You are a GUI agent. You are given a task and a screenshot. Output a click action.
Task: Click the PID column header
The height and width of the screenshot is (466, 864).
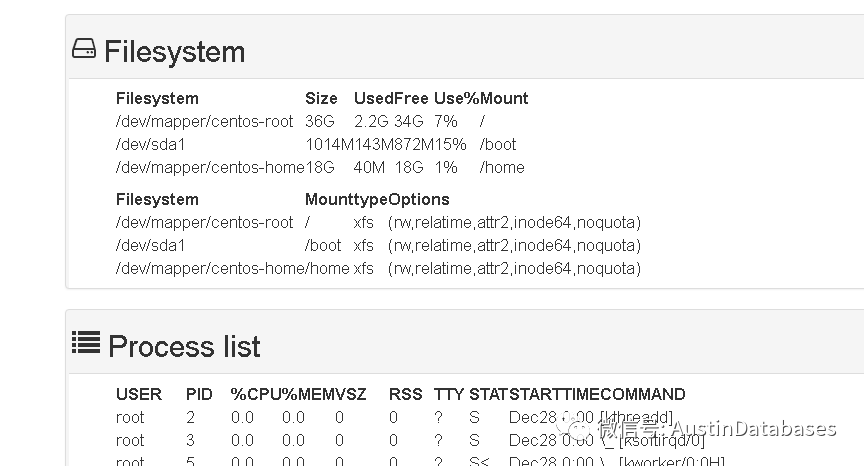(199, 394)
